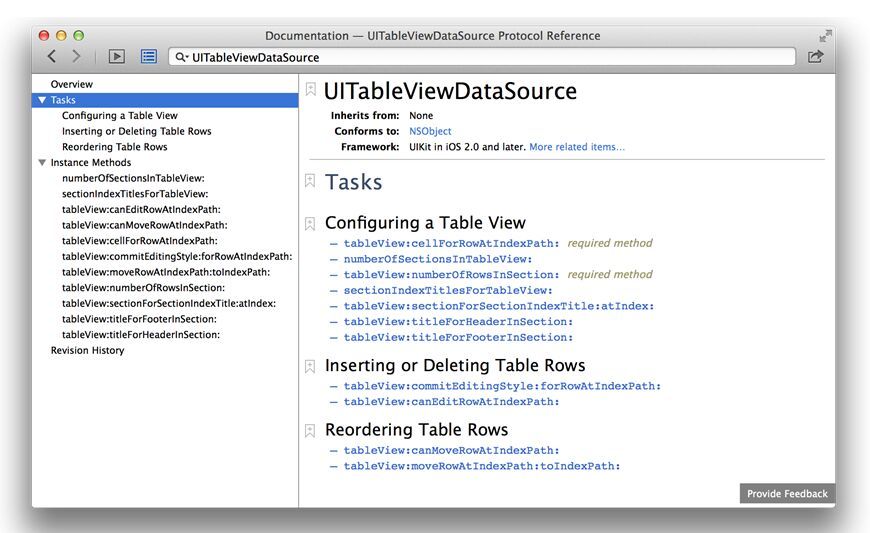Open tableView:sectionForSectionIndexTitle:atIndex: content link

point(499,306)
